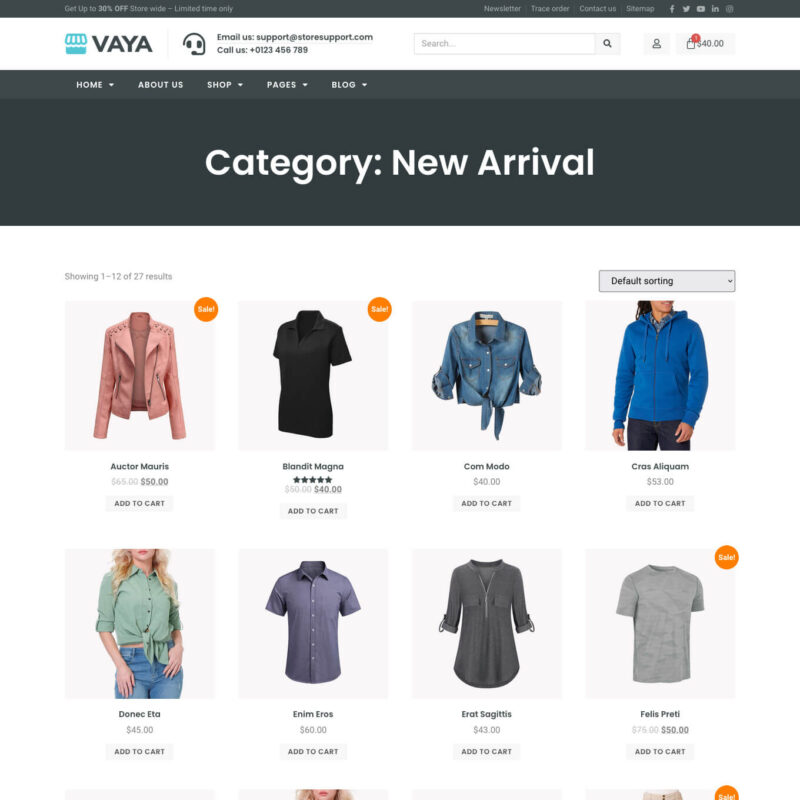Open the user account icon
This screenshot has height=800, width=800.
pos(657,43)
